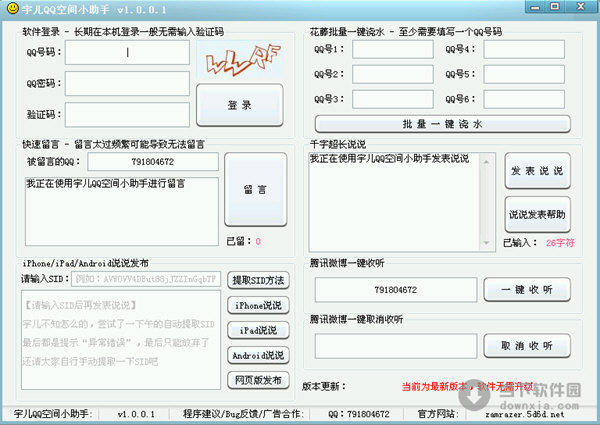Click scroll-down arrow in 说说 text area
The image size is (600, 425).
486,243
